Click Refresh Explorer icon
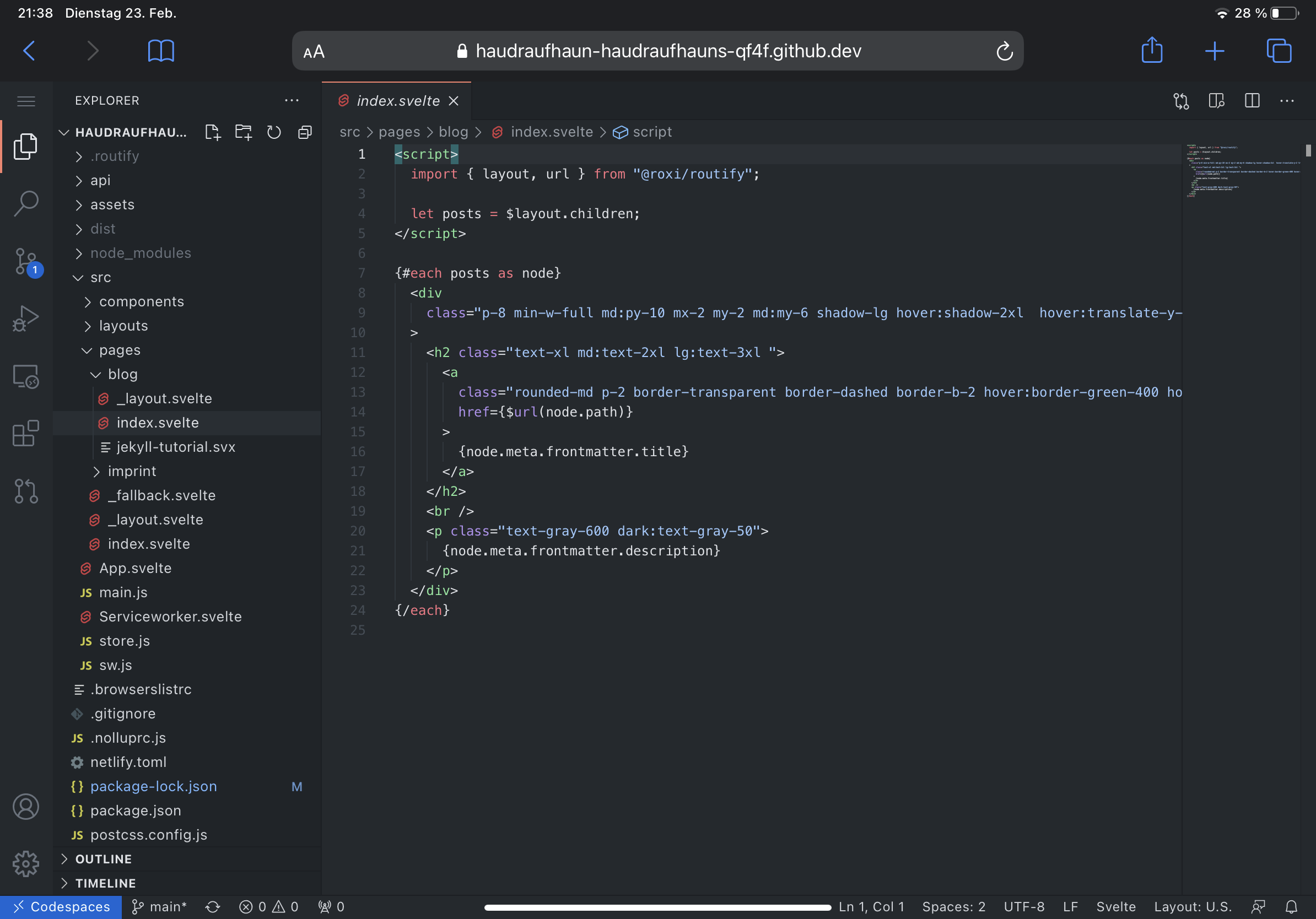The height and width of the screenshot is (919, 1316). point(274,132)
